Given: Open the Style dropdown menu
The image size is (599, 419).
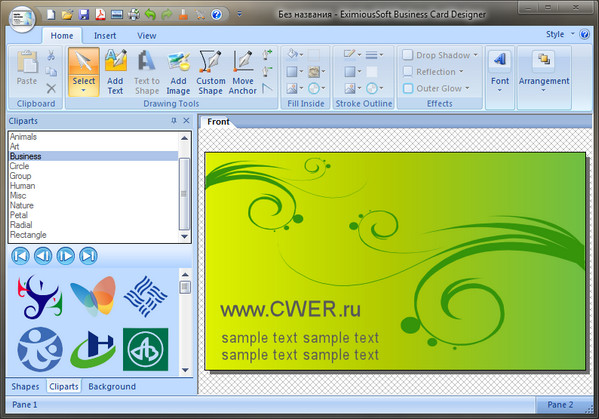Looking at the screenshot, I should coord(560,34).
